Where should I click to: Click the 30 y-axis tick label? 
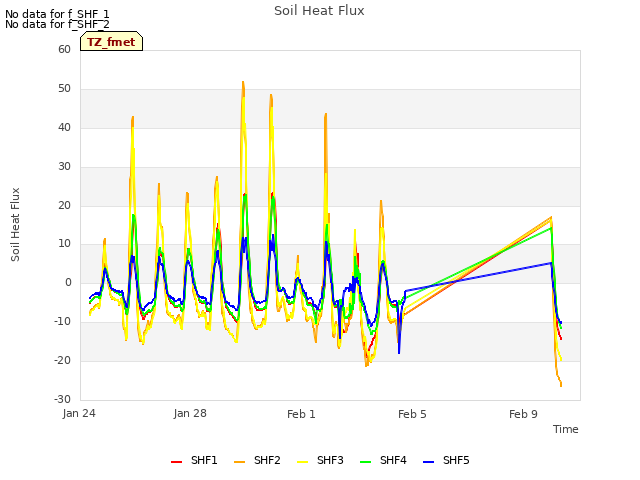(x=64, y=167)
